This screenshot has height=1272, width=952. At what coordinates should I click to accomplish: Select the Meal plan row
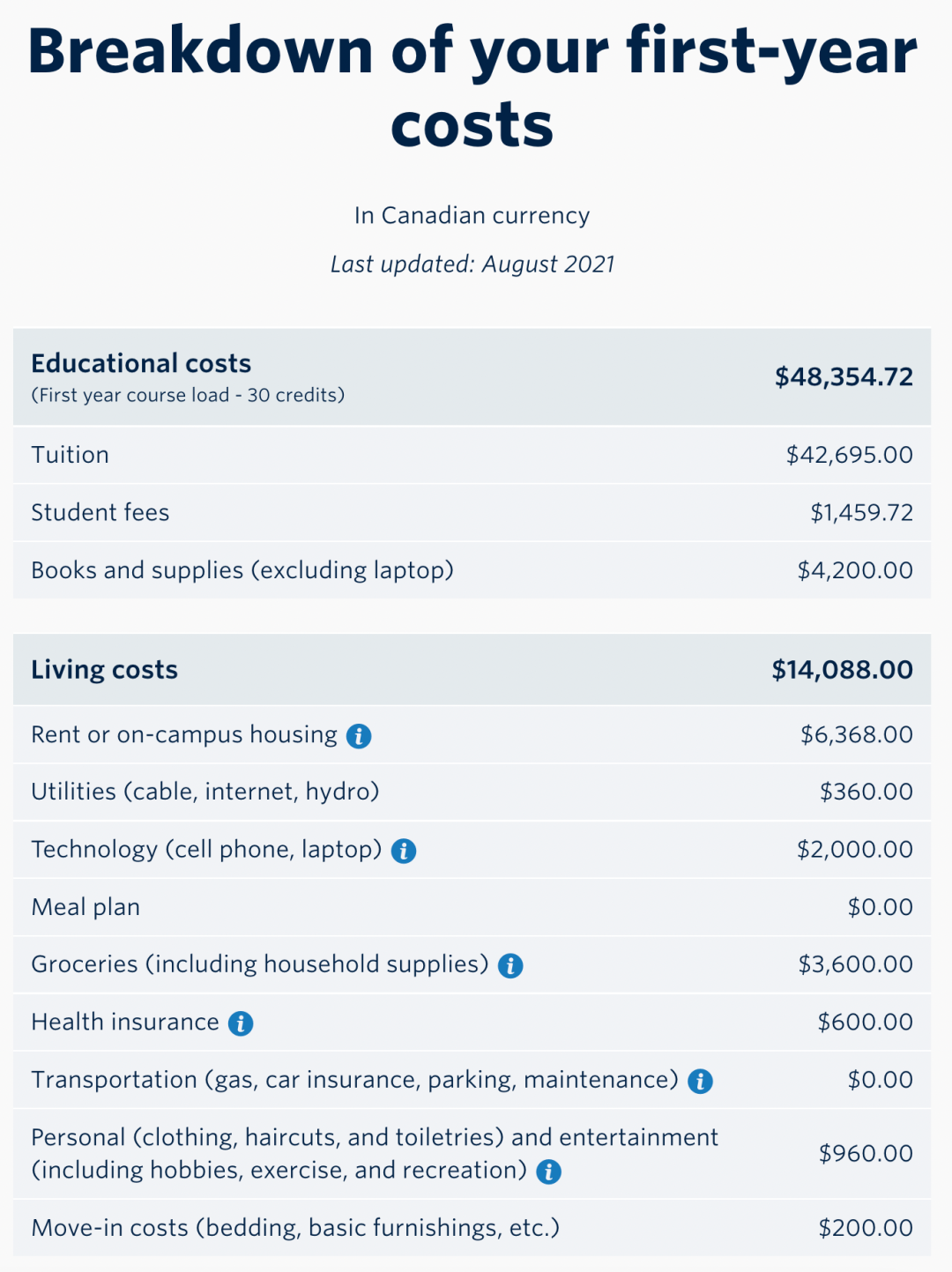[472, 907]
